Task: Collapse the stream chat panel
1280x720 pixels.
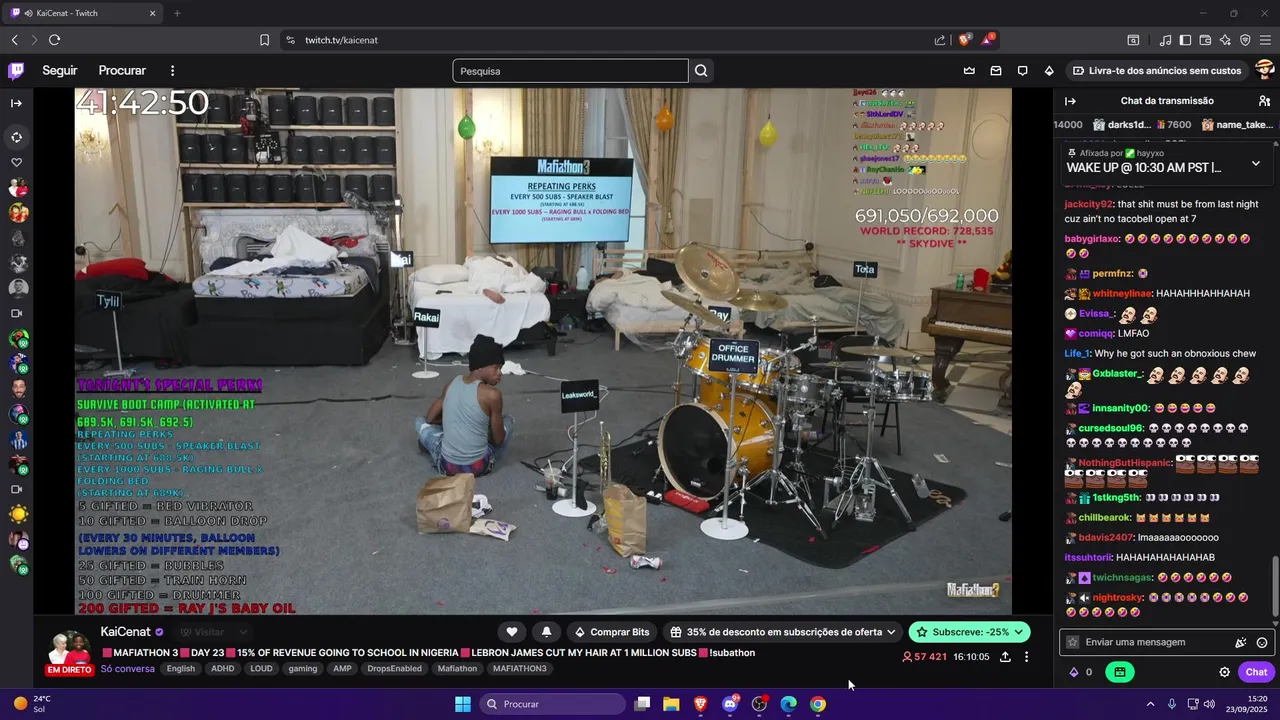Action: [x=1070, y=101]
